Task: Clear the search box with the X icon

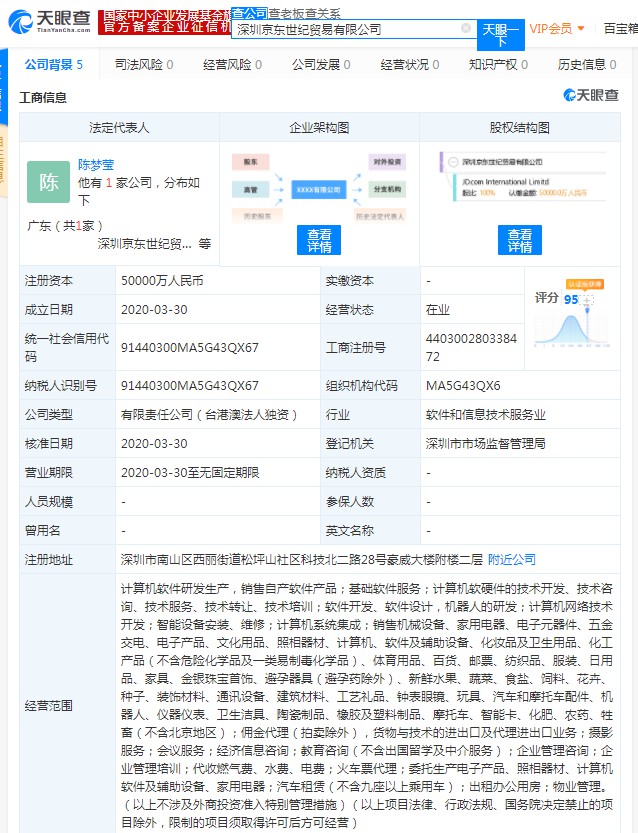Action: click(465, 28)
